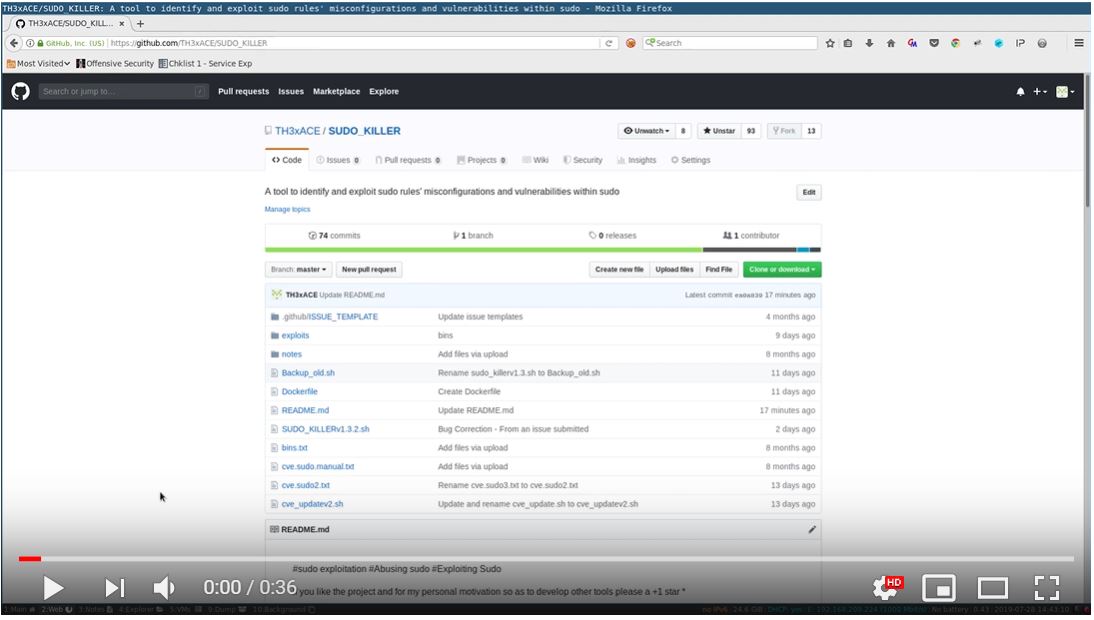
Task: Switch to miniplayer mode
Action: point(939,588)
